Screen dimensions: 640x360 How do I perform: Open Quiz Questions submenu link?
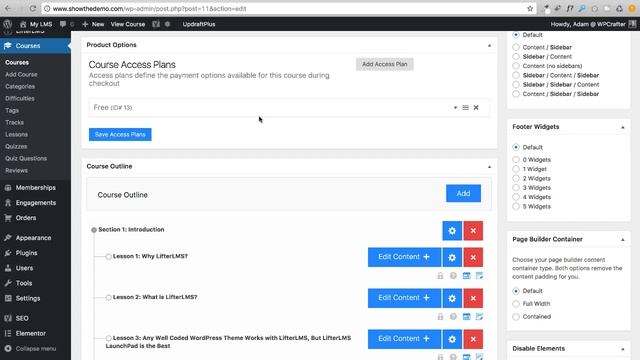[x=26, y=158]
